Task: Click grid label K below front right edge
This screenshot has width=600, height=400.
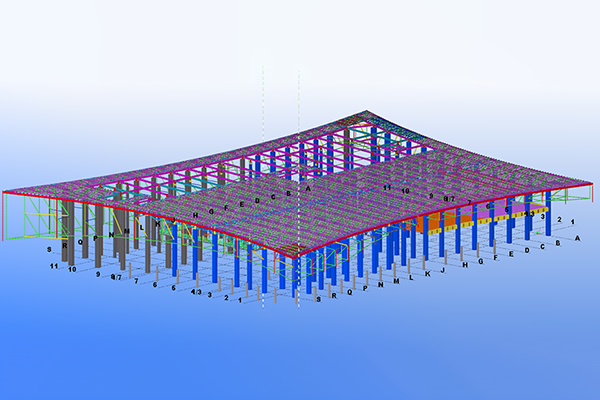Action: pos(427,272)
